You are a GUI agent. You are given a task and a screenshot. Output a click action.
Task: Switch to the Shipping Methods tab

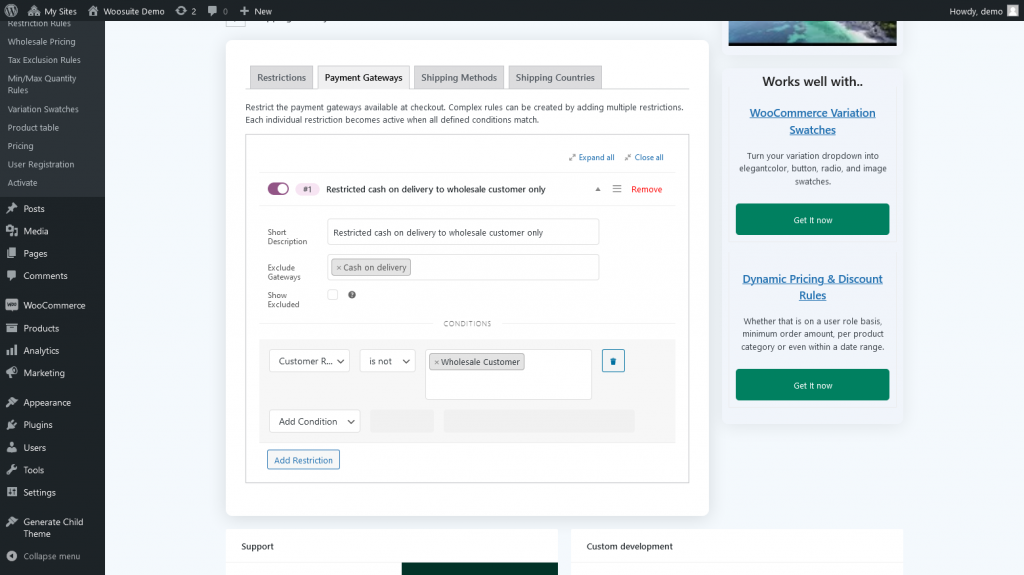click(x=459, y=78)
